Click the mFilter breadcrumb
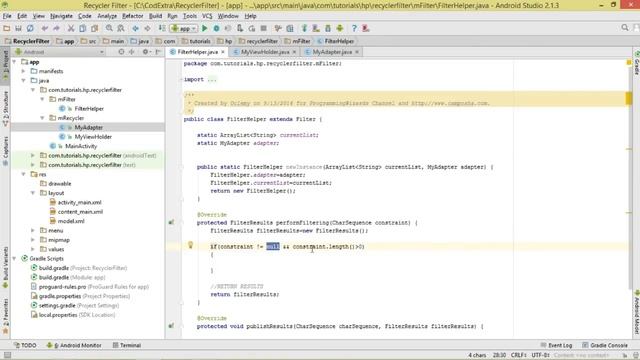The image size is (640, 360). pos(298,41)
